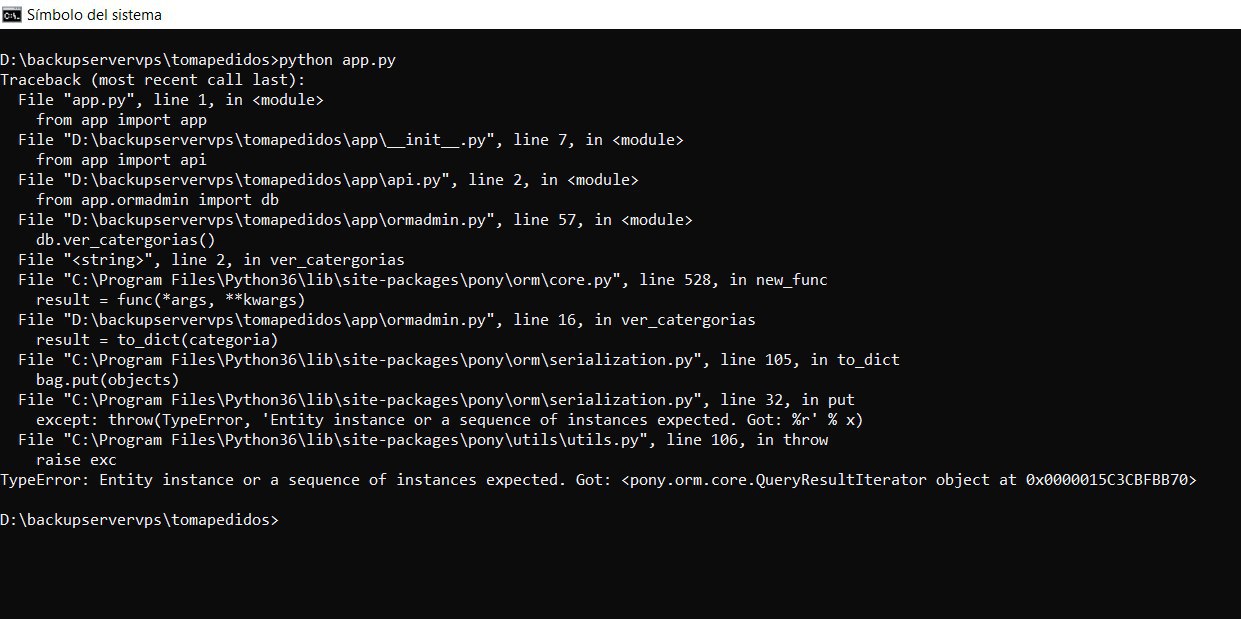Click the "db.ver_catergorias()" line
1241x619 pixels.
click(126, 240)
